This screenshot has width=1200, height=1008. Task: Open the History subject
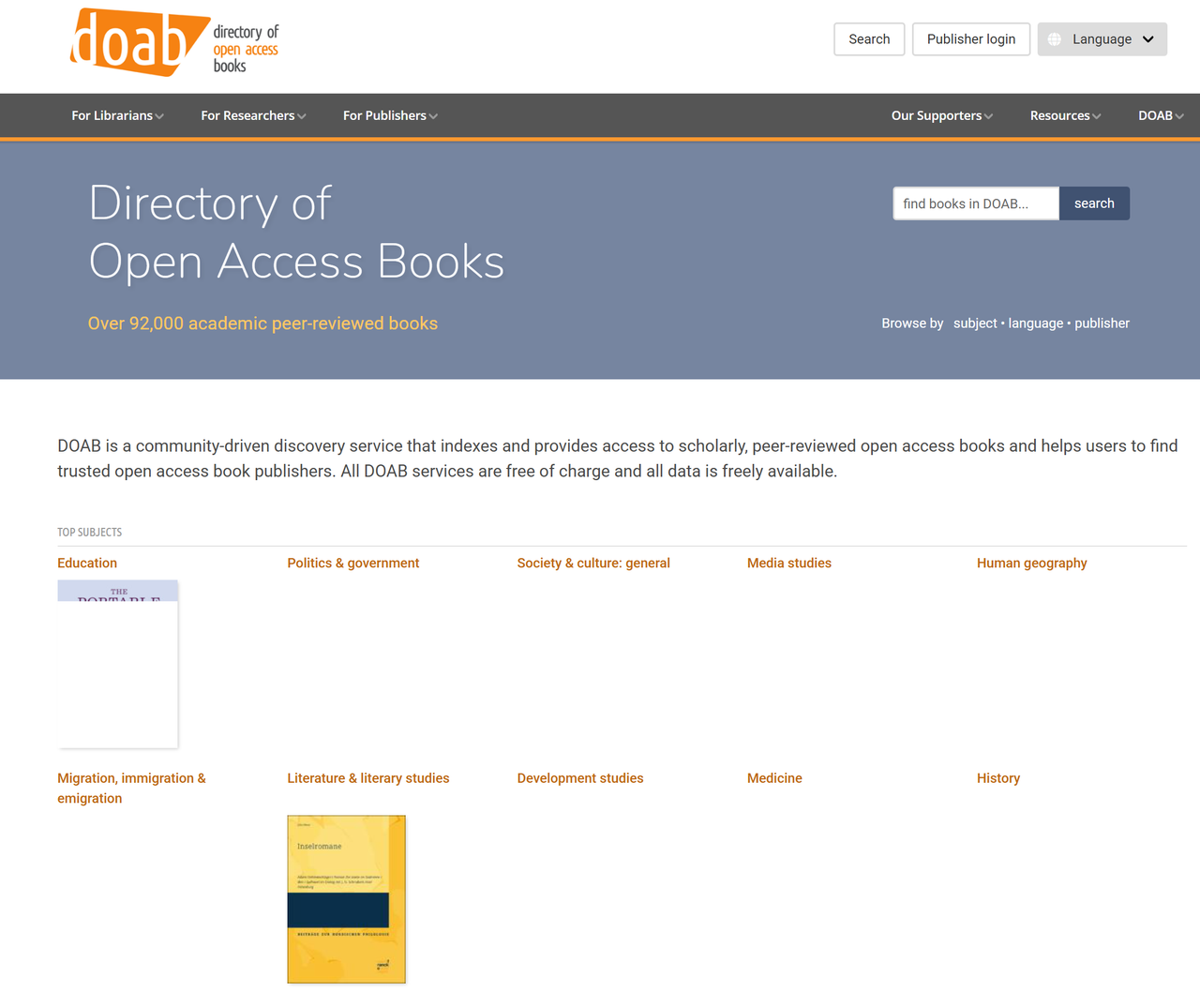click(x=998, y=778)
